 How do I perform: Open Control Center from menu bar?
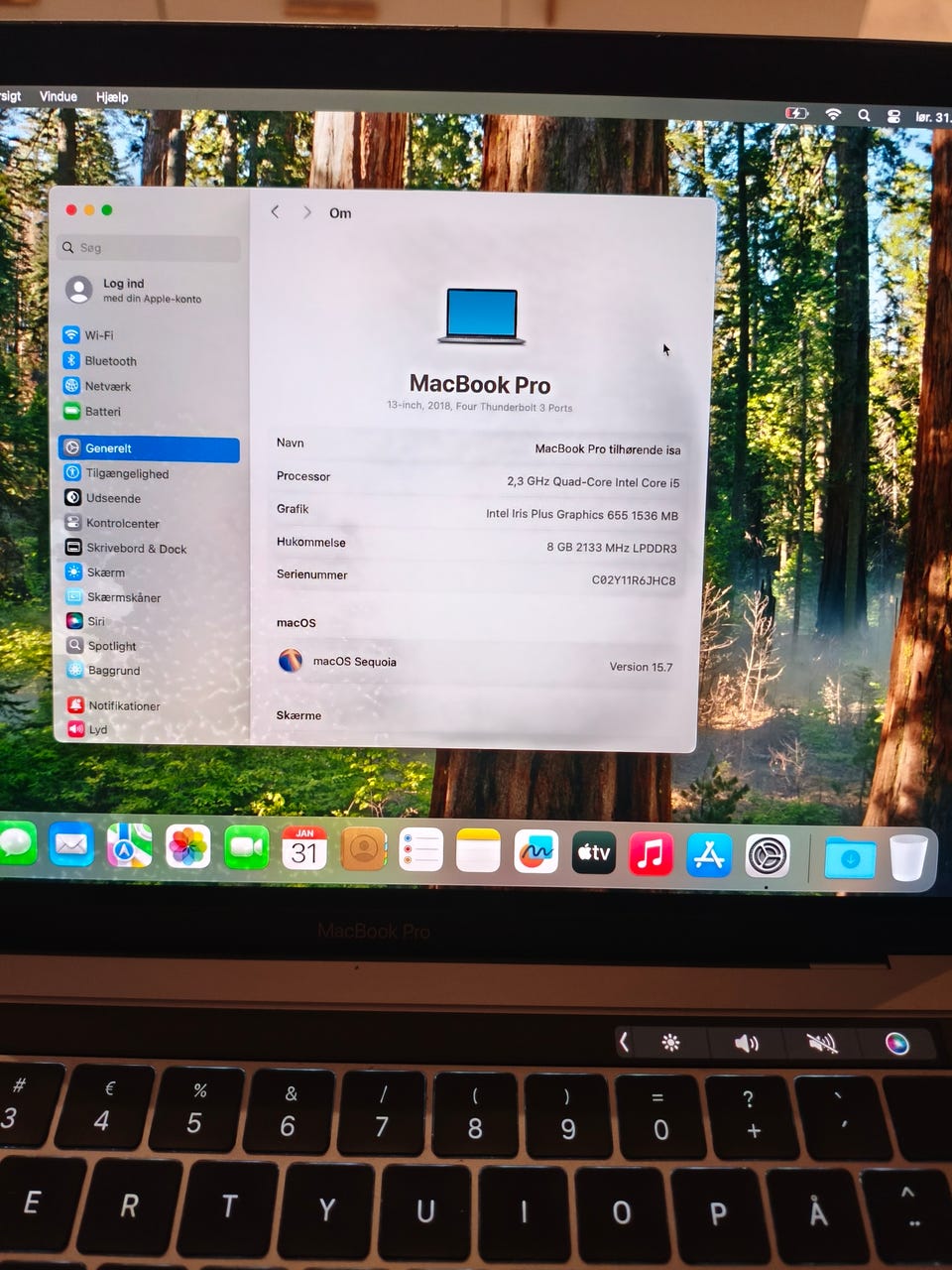[x=893, y=116]
